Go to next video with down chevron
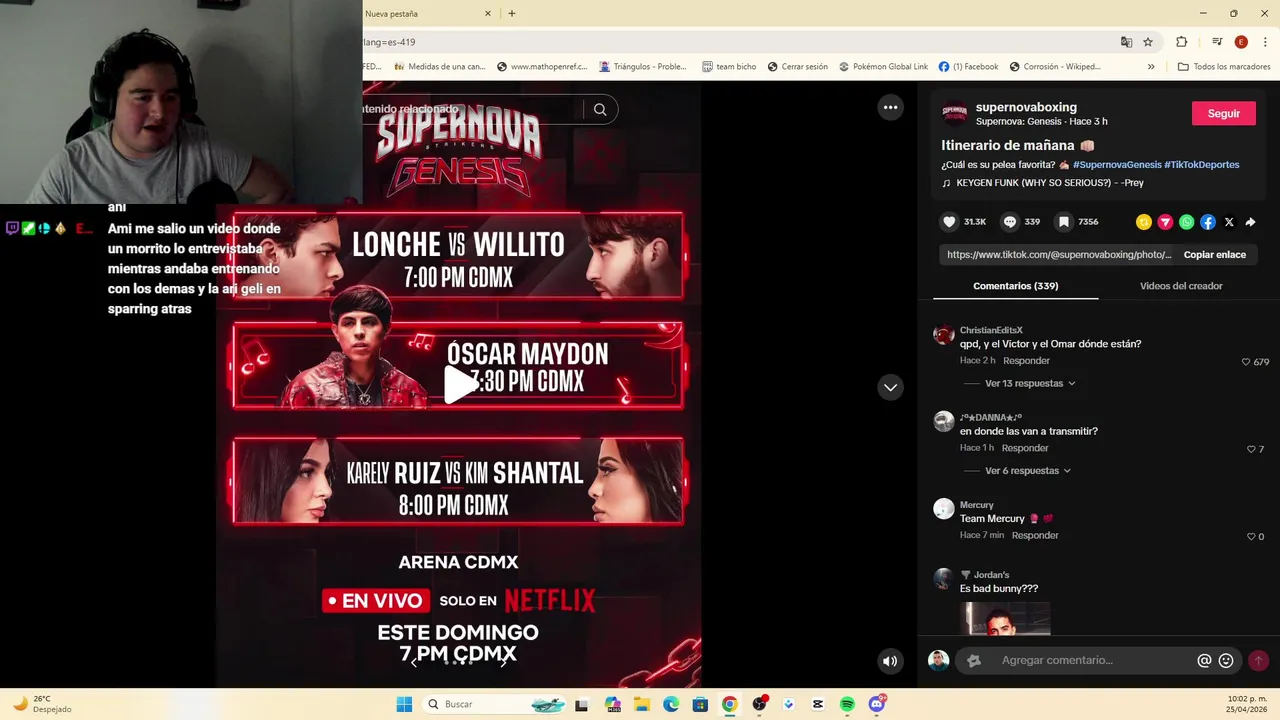 (890, 387)
